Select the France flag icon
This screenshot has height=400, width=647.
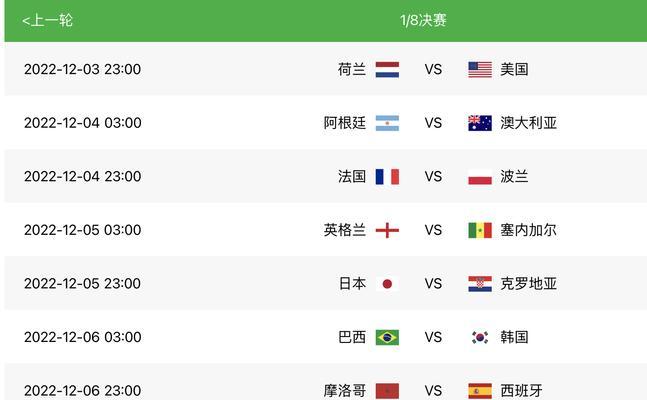click(387, 177)
